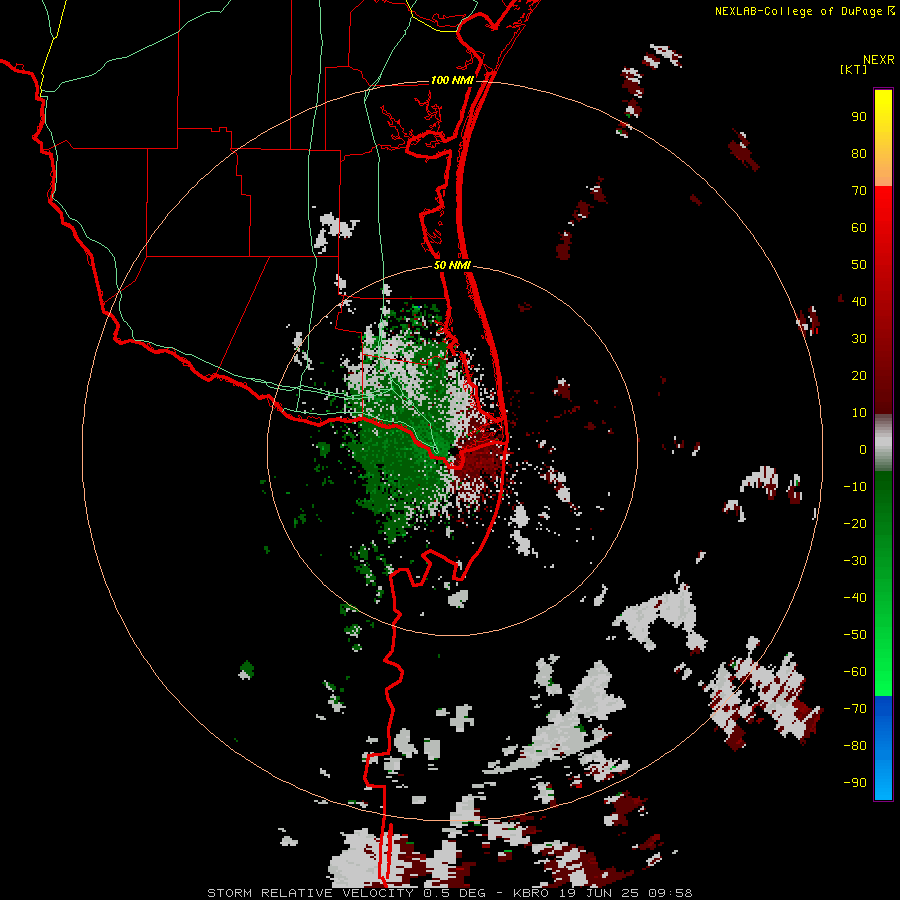Click the bright red segment of the color bar
The height and width of the screenshot is (900, 900).
(x=883, y=230)
